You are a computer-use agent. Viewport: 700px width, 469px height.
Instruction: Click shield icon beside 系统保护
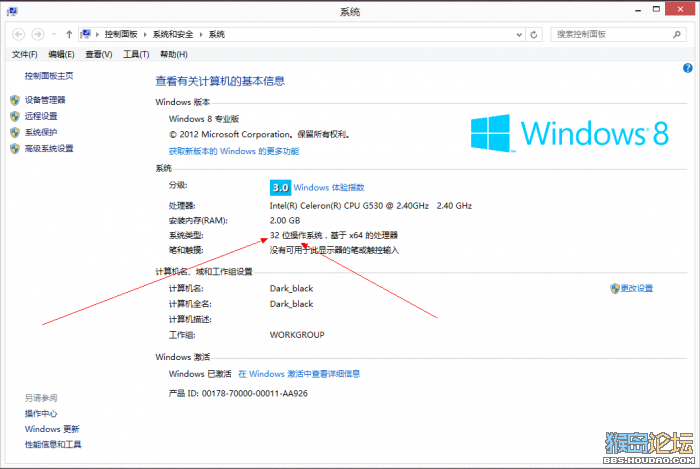point(15,132)
